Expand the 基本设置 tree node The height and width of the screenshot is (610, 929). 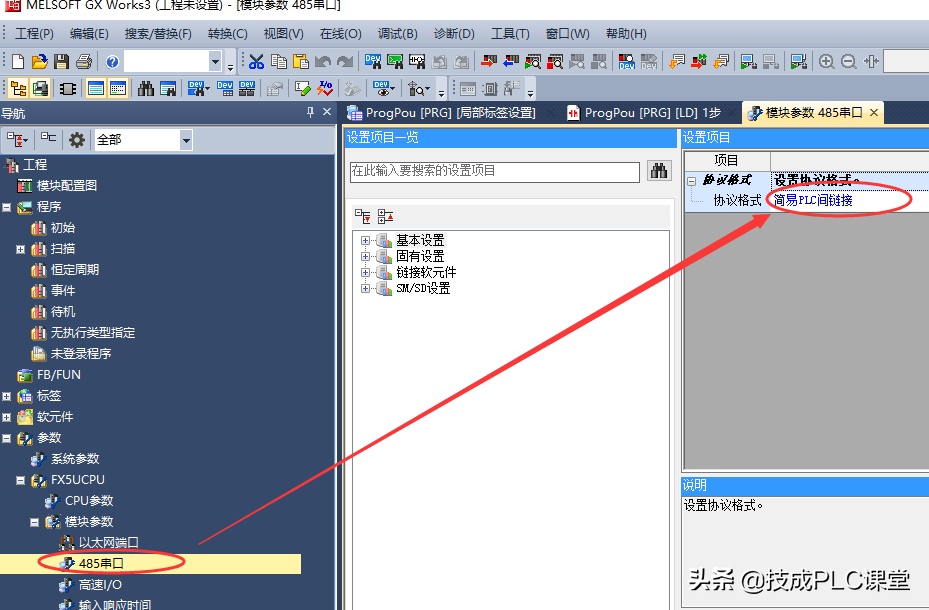coord(366,241)
